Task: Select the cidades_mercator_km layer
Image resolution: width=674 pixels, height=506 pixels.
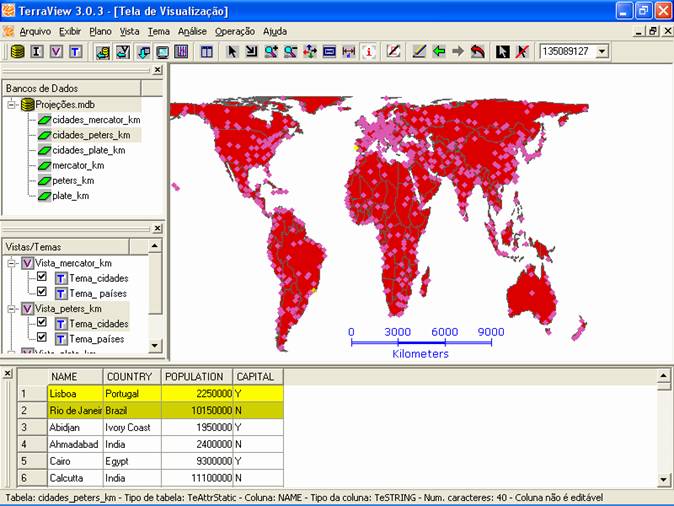Action: tap(96, 120)
